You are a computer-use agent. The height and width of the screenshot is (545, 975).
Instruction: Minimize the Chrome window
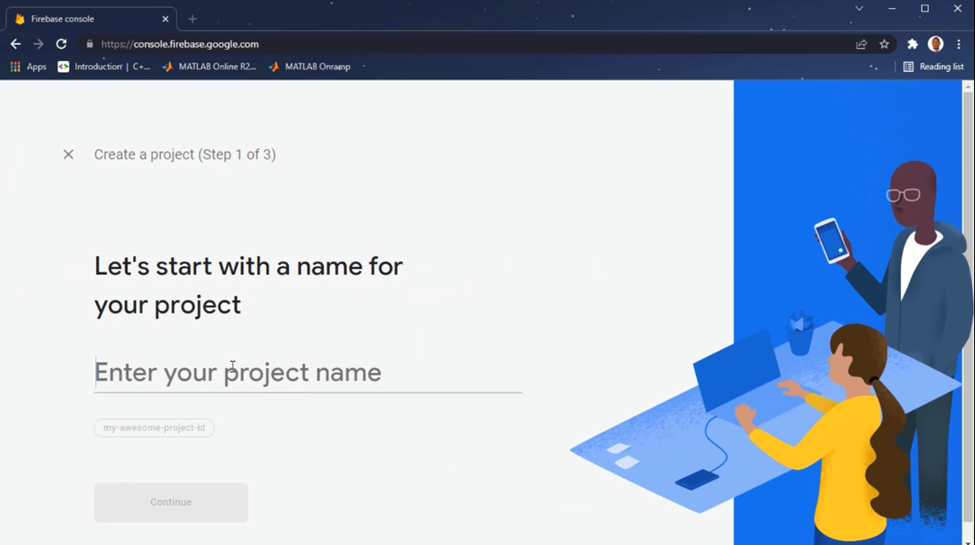(x=892, y=9)
